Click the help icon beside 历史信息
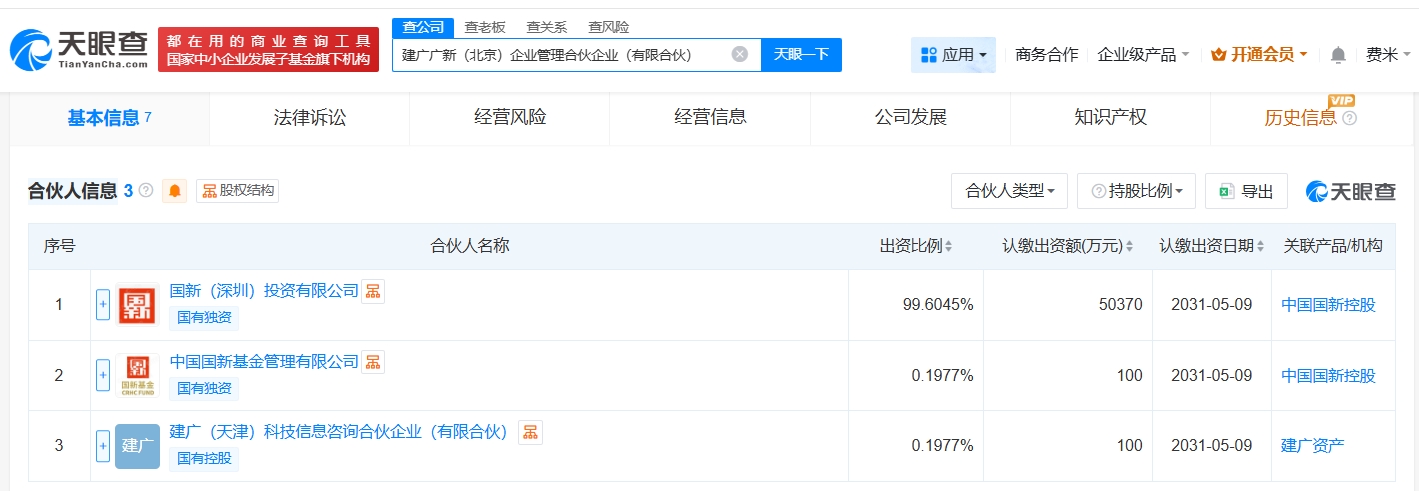Screen dimensions: 1419x491 pyautogui.click(x=1349, y=118)
